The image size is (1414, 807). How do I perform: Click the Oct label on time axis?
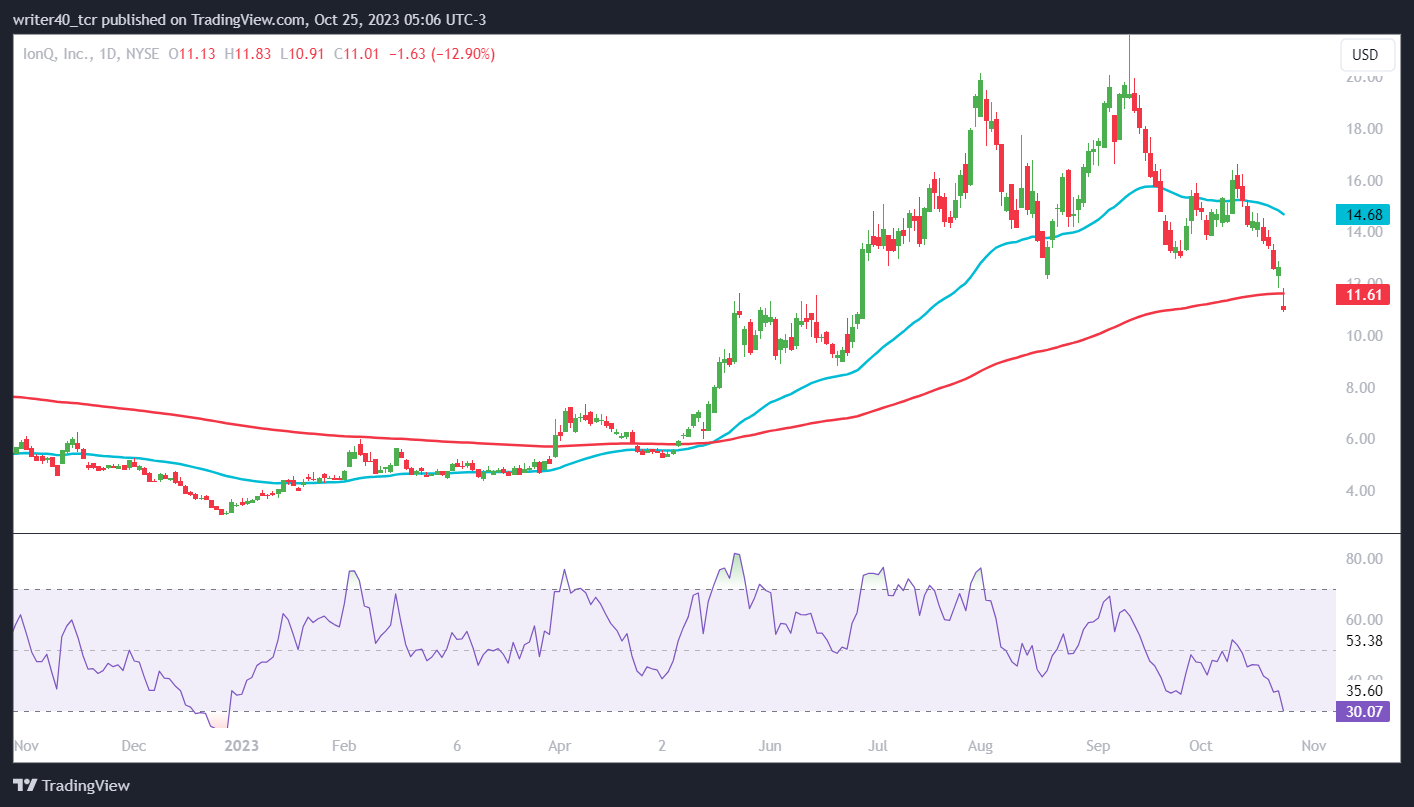1201,746
